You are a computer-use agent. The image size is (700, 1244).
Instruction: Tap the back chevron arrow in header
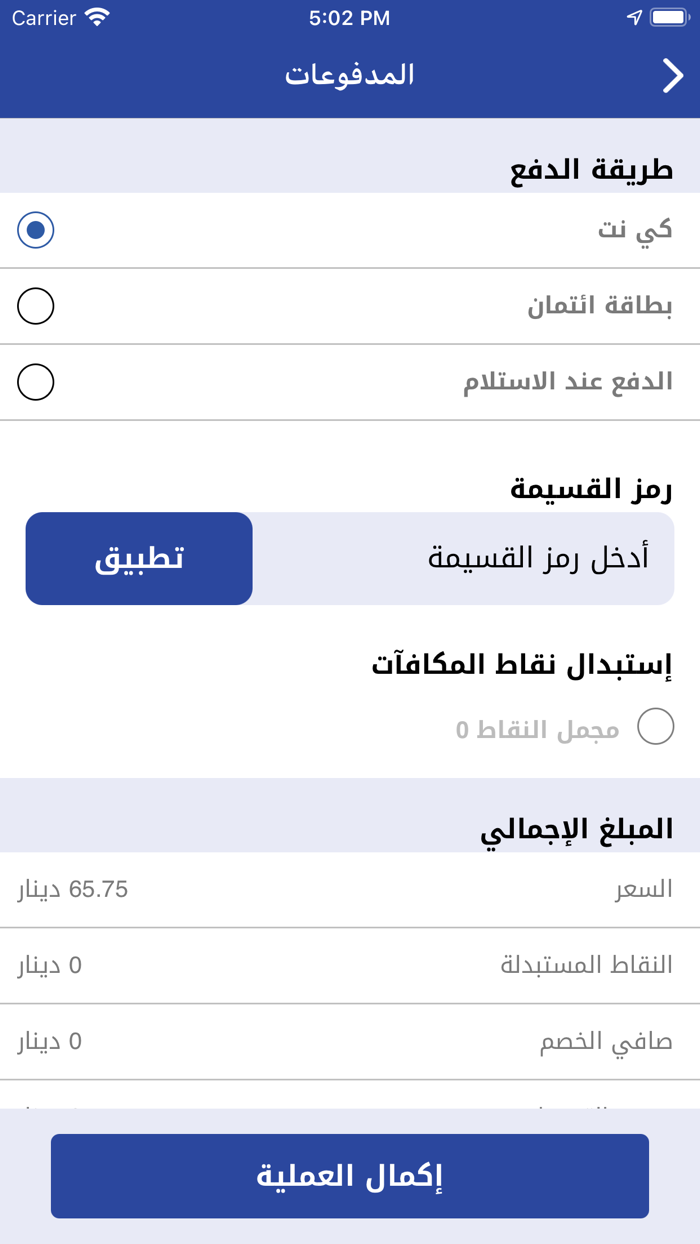point(673,76)
